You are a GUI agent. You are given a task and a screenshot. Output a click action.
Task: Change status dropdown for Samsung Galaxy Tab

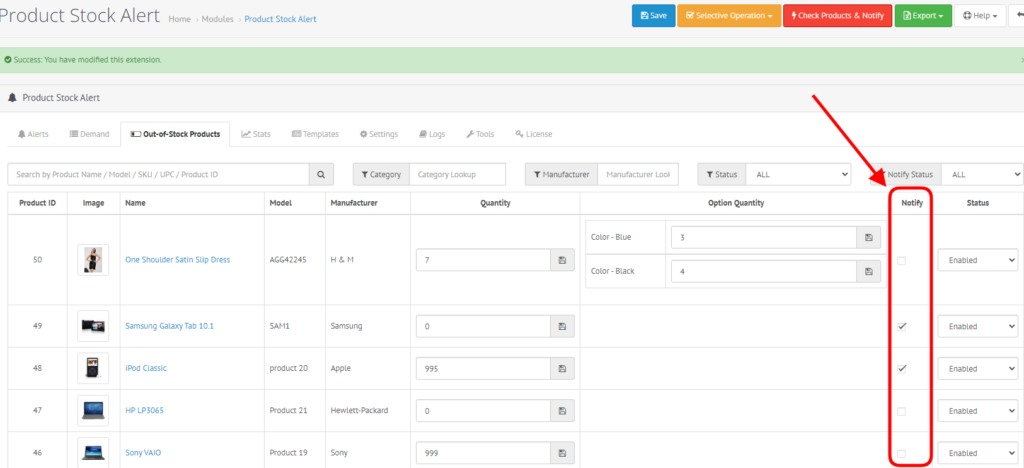tap(978, 326)
